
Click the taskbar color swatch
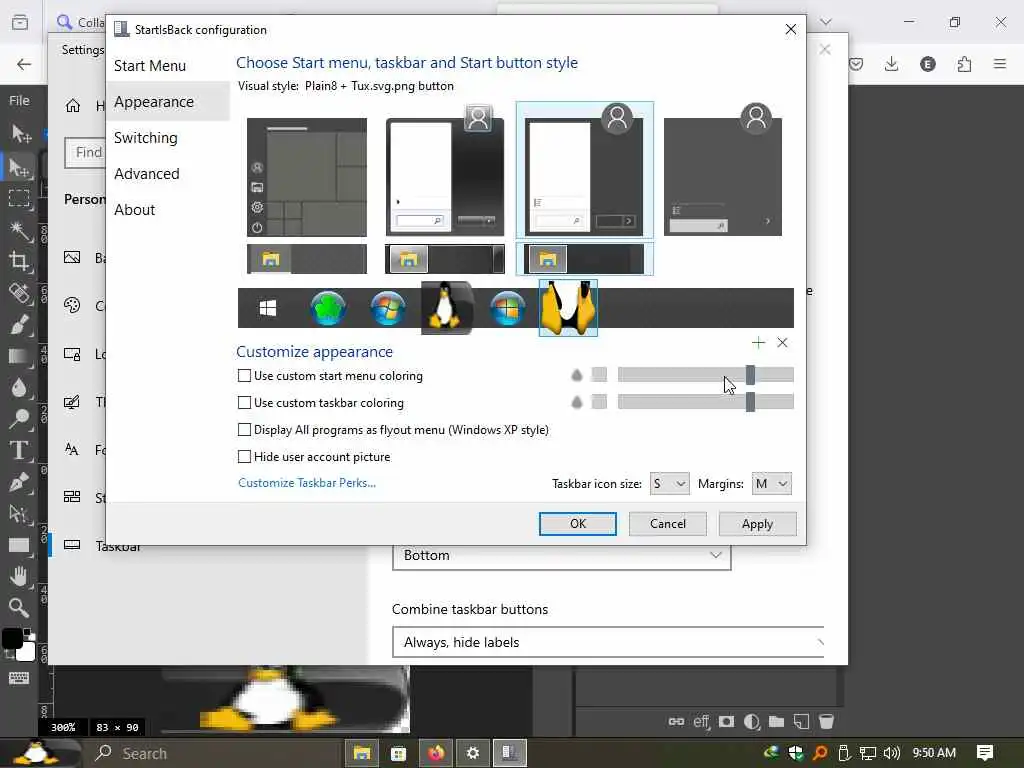(x=599, y=402)
